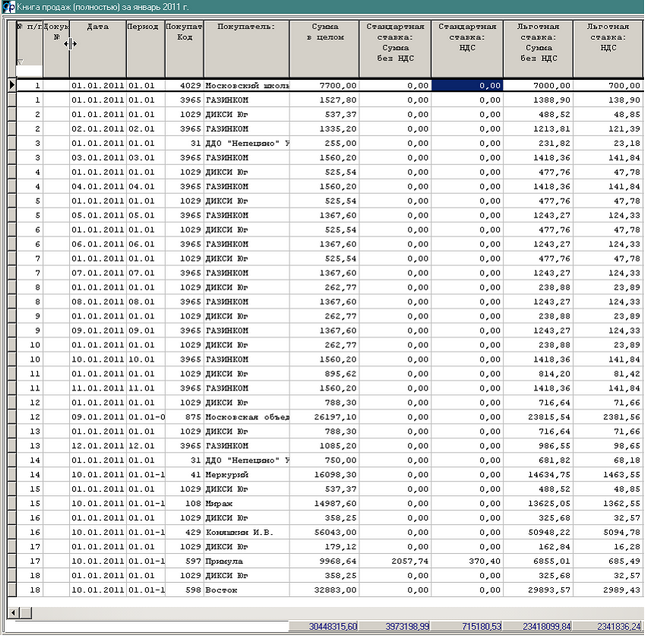Click the date cell 02.01.2011
The height and width of the screenshot is (636, 645).
pyautogui.click(x=98, y=129)
